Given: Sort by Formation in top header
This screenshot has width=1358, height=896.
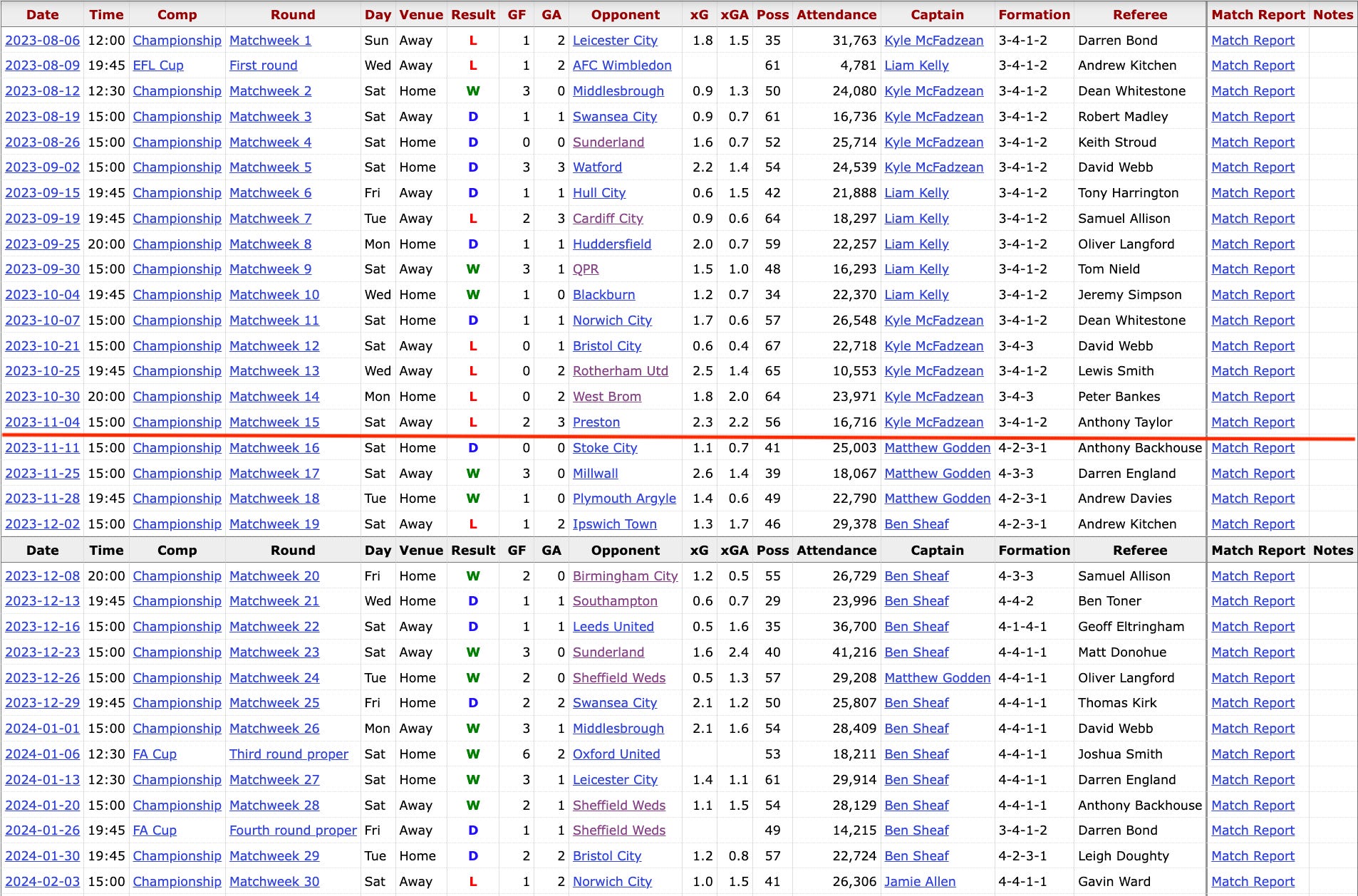Looking at the screenshot, I should pyautogui.click(x=1034, y=15).
